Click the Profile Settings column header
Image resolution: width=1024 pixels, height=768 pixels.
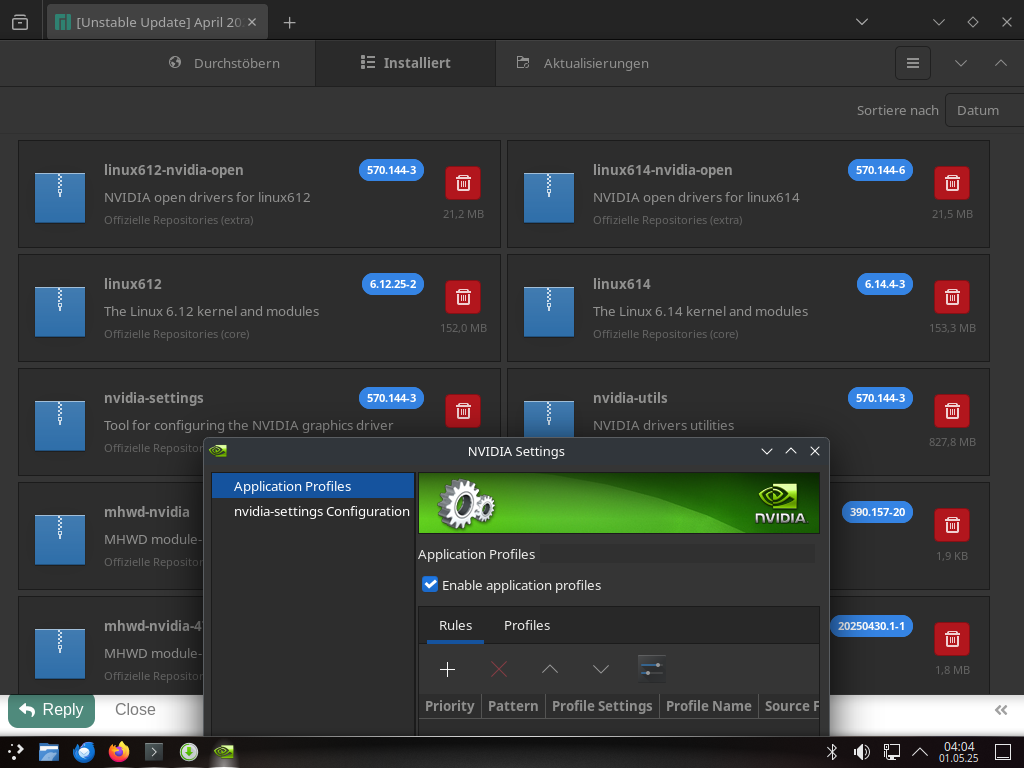602,706
